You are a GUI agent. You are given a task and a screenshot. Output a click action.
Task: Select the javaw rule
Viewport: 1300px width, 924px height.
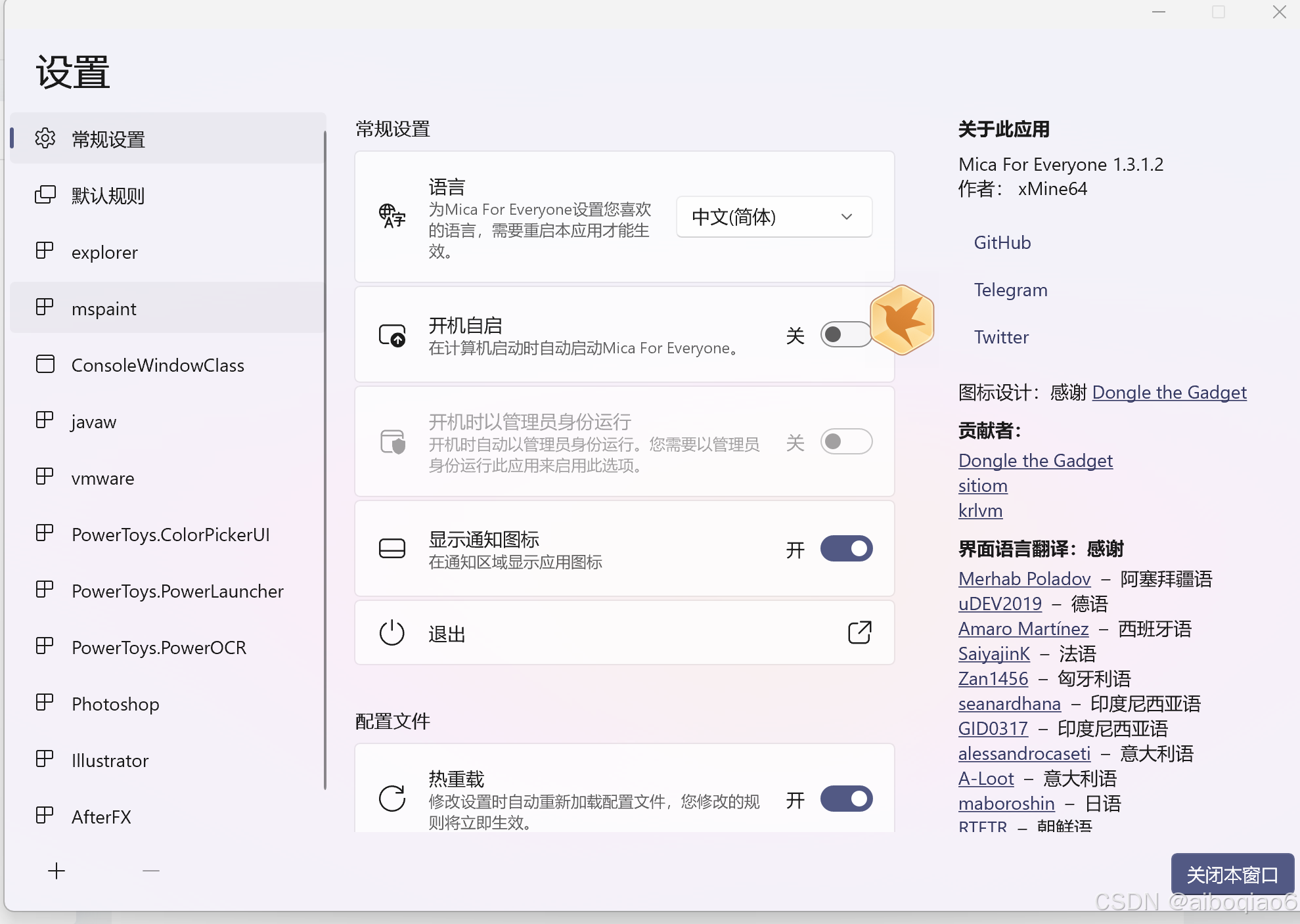point(168,421)
